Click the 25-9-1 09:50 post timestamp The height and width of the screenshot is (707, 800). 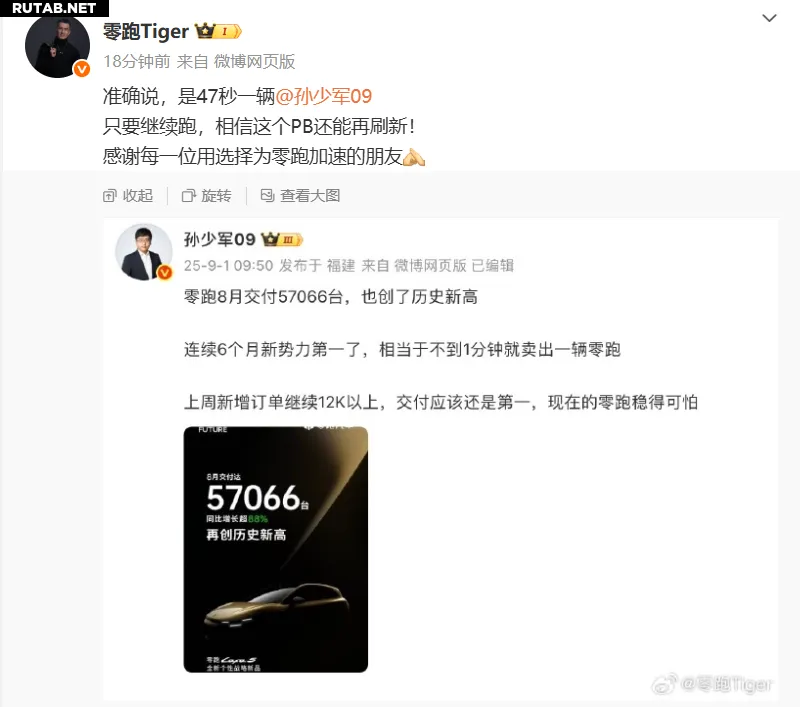coord(229,265)
